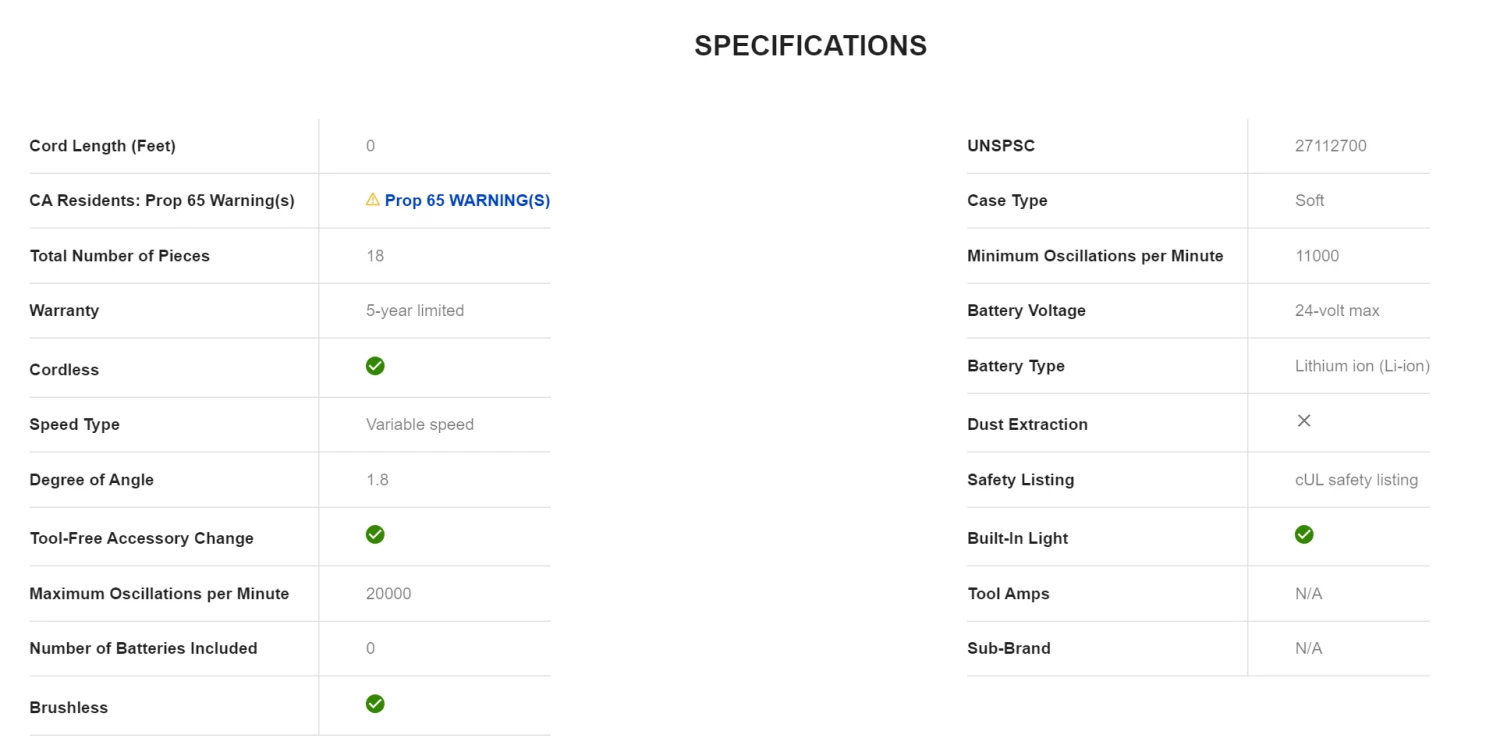
Task: Click the Soft case type value
Action: point(1309,201)
